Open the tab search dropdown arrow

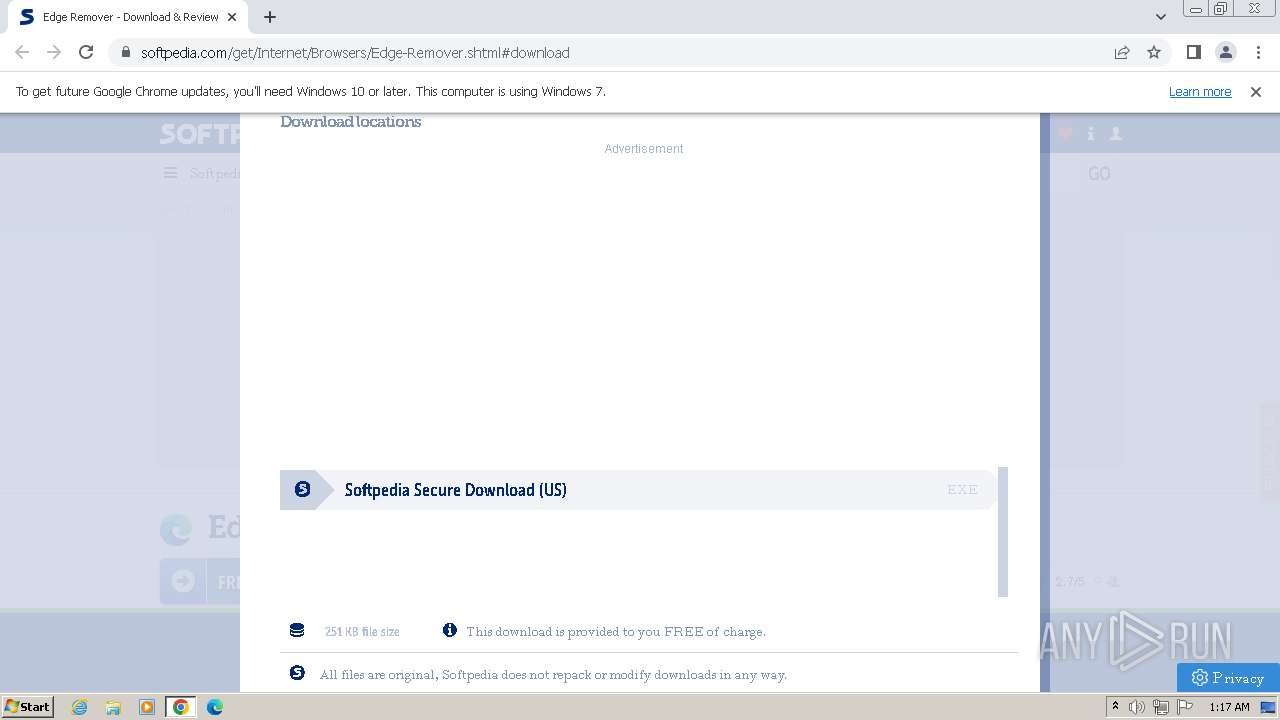tap(1161, 17)
